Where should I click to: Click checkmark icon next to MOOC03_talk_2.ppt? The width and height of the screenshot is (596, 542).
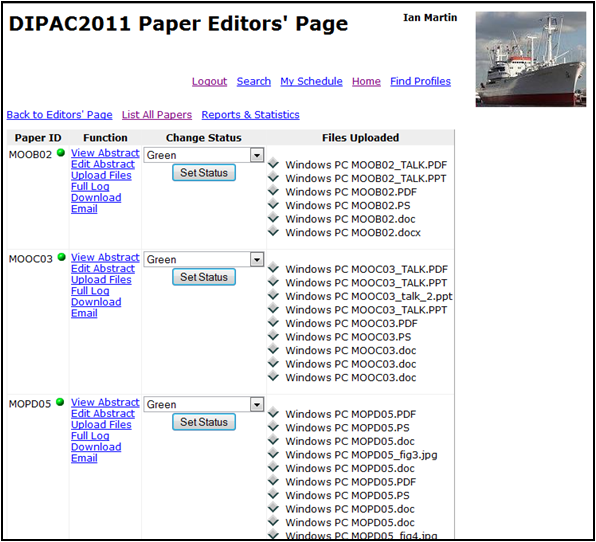[x=273, y=295]
